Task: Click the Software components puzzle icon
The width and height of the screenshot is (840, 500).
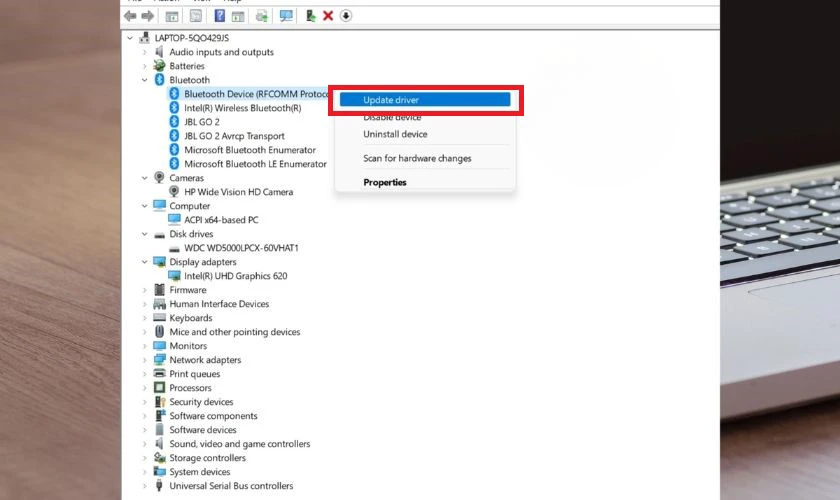Action: click(x=159, y=415)
